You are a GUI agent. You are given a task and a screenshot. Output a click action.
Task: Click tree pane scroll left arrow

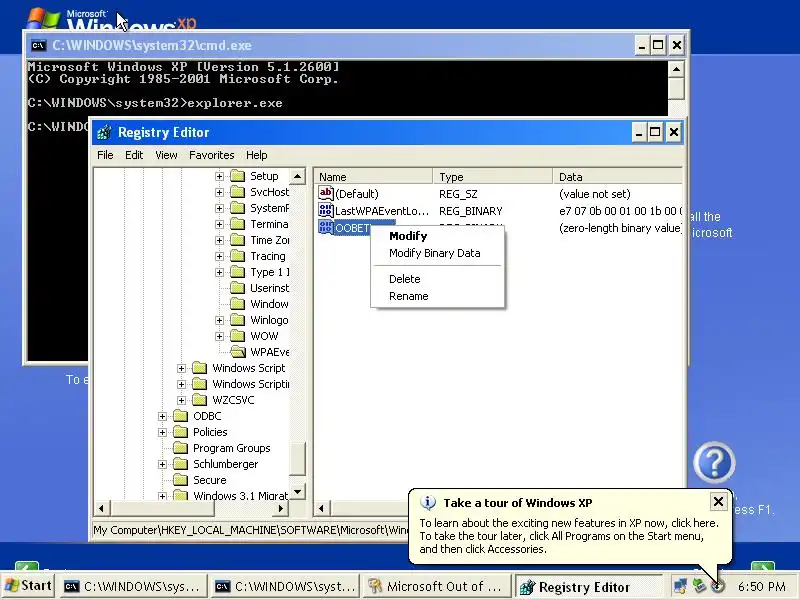pyautogui.click(x=102, y=508)
